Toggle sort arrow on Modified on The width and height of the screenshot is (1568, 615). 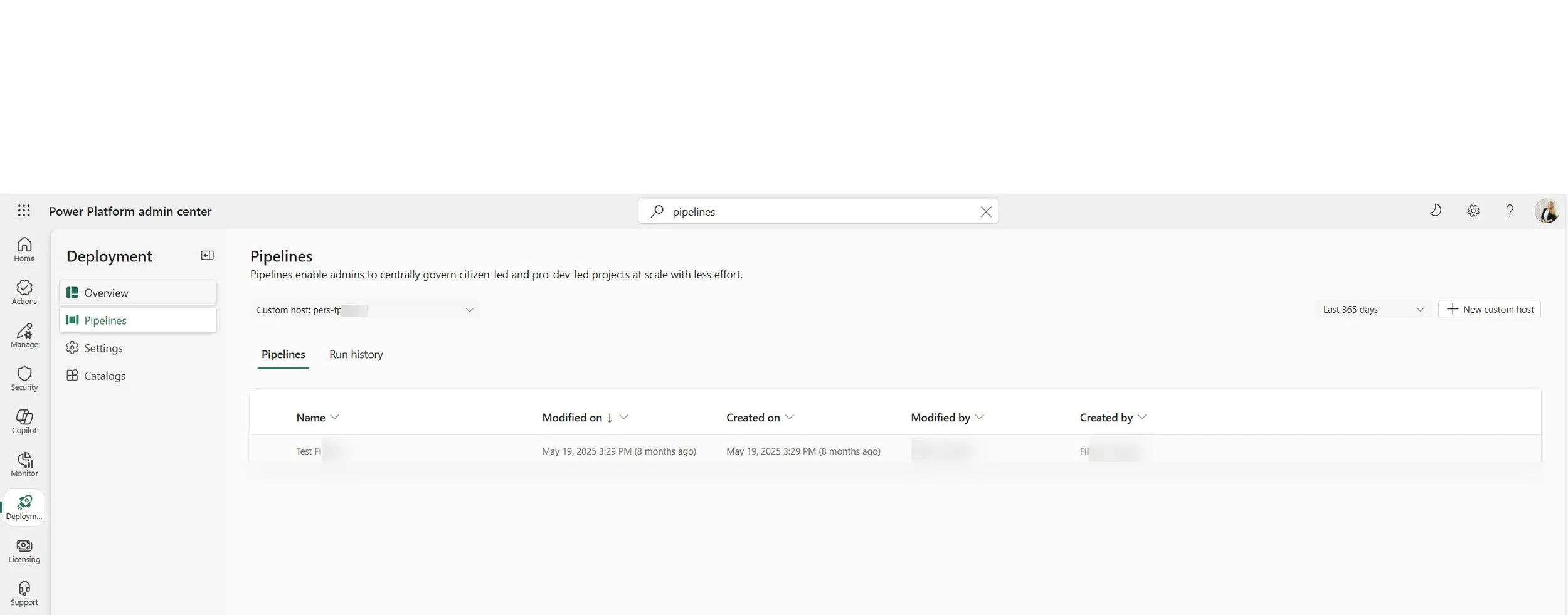(609, 418)
